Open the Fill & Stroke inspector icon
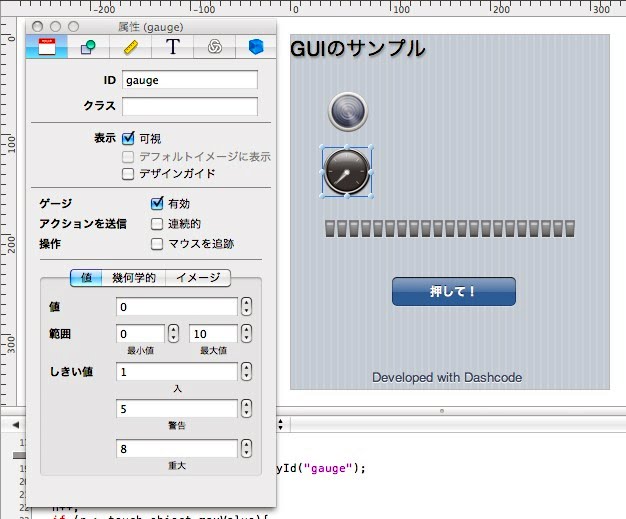This screenshot has height=519, width=626. pyautogui.click(x=88, y=46)
